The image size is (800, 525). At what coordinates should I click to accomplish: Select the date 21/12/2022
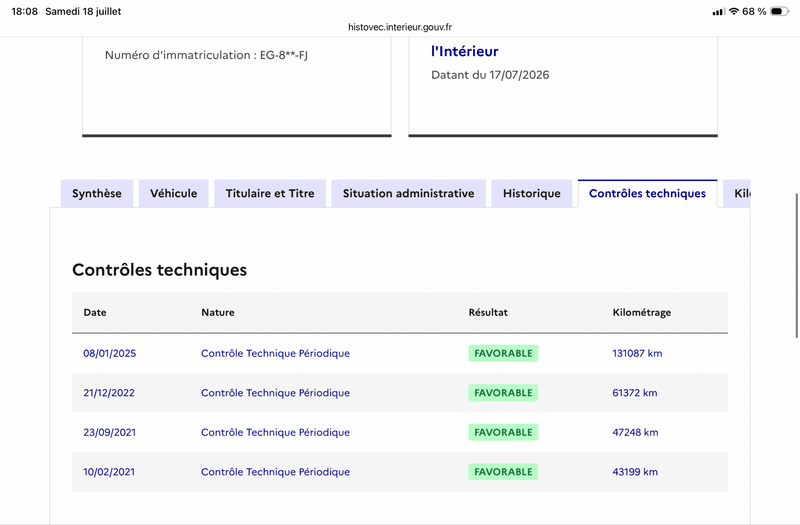[x=109, y=393]
